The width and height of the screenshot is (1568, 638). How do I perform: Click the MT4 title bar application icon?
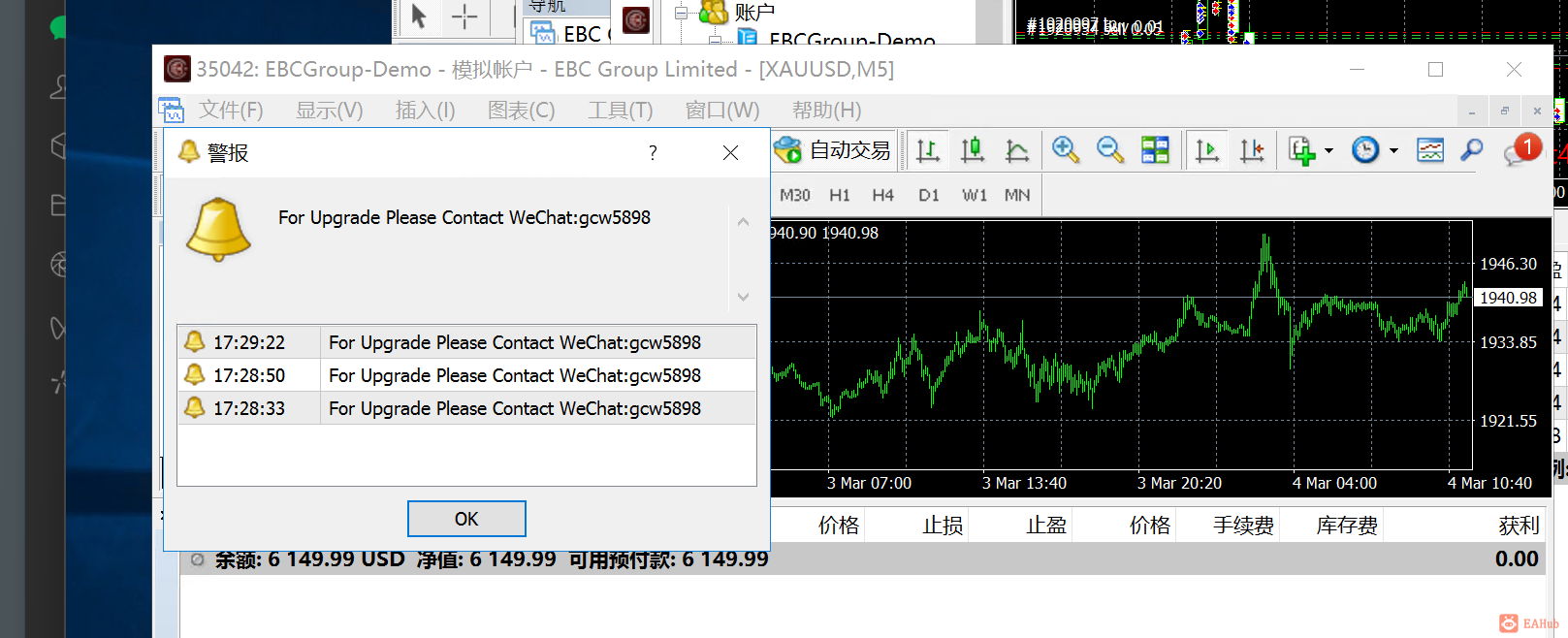point(177,69)
